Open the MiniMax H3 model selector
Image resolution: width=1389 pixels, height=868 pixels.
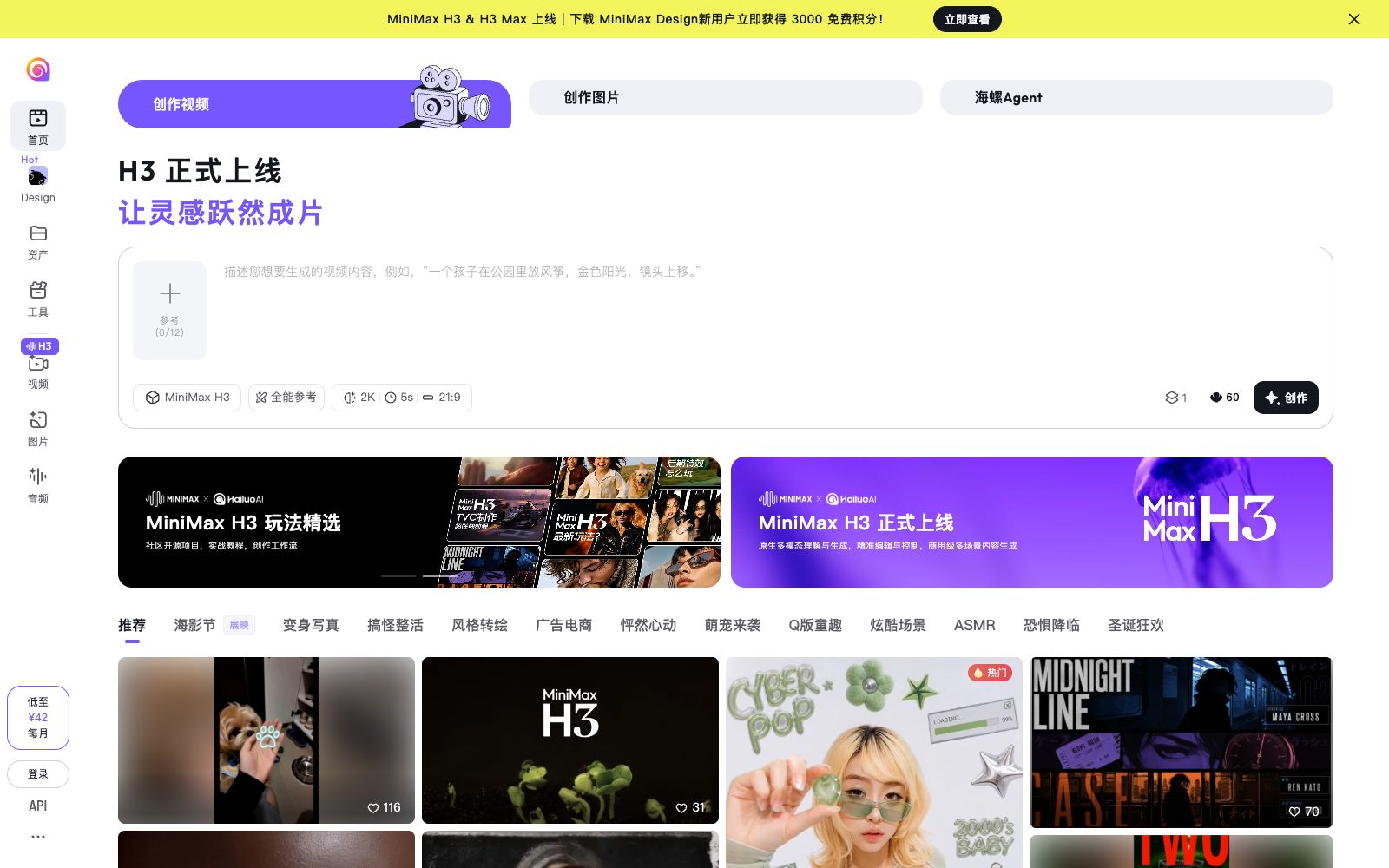(x=187, y=398)
